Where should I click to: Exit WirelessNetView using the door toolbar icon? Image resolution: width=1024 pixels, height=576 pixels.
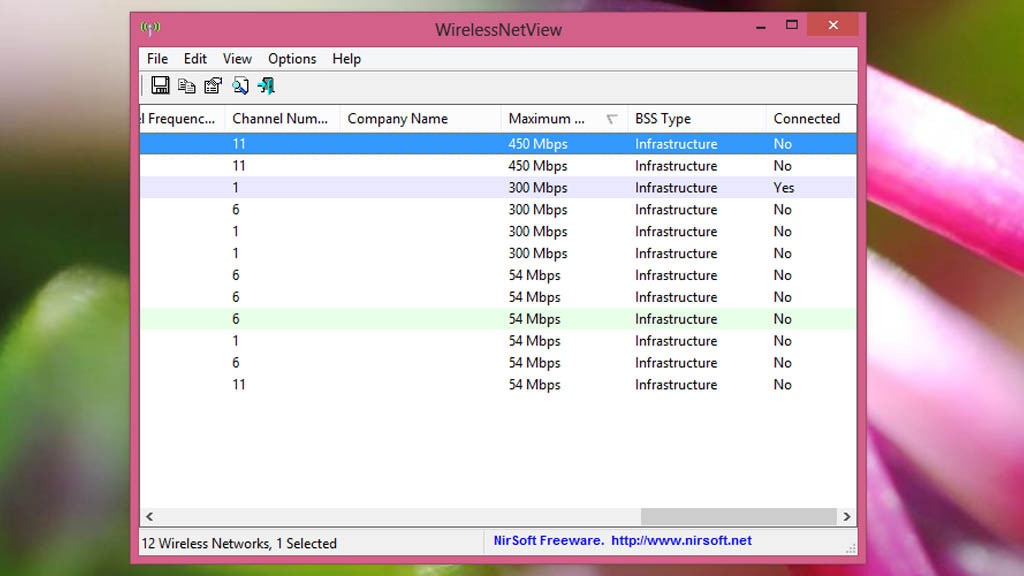point(267,86)
